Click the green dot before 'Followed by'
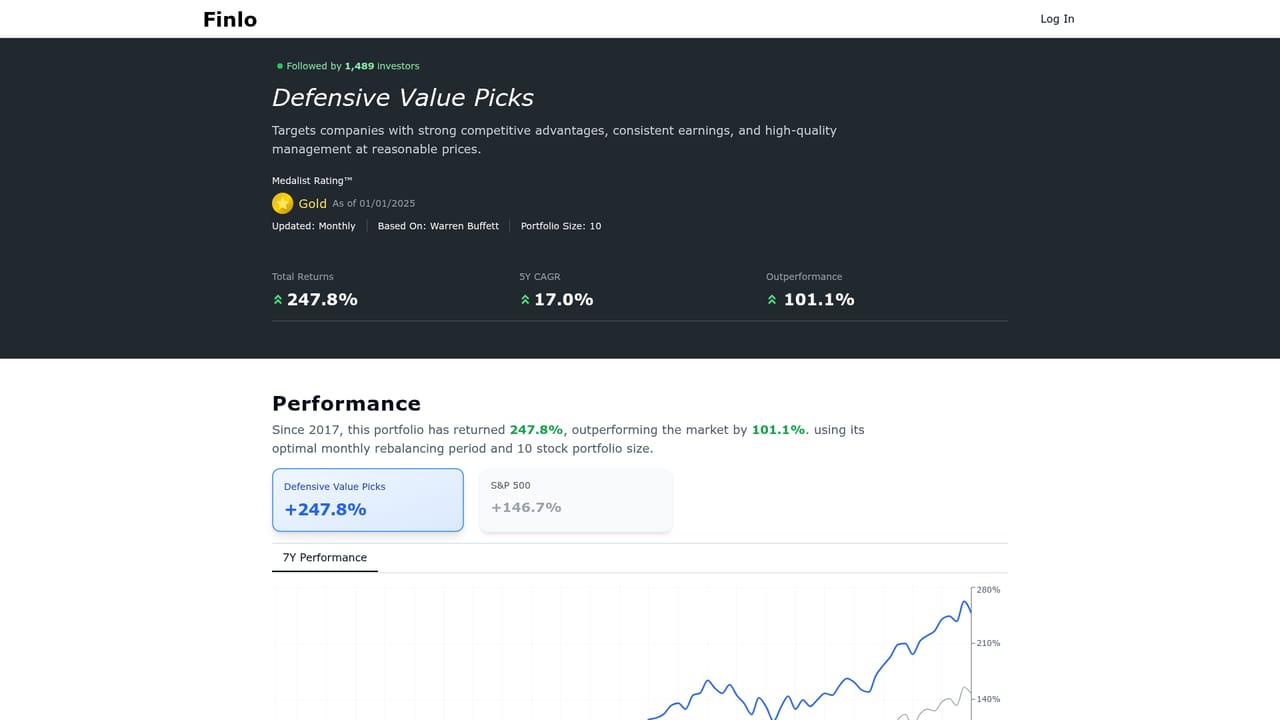This screenshot has height=720, width=1280. click(x=280, y=66)
